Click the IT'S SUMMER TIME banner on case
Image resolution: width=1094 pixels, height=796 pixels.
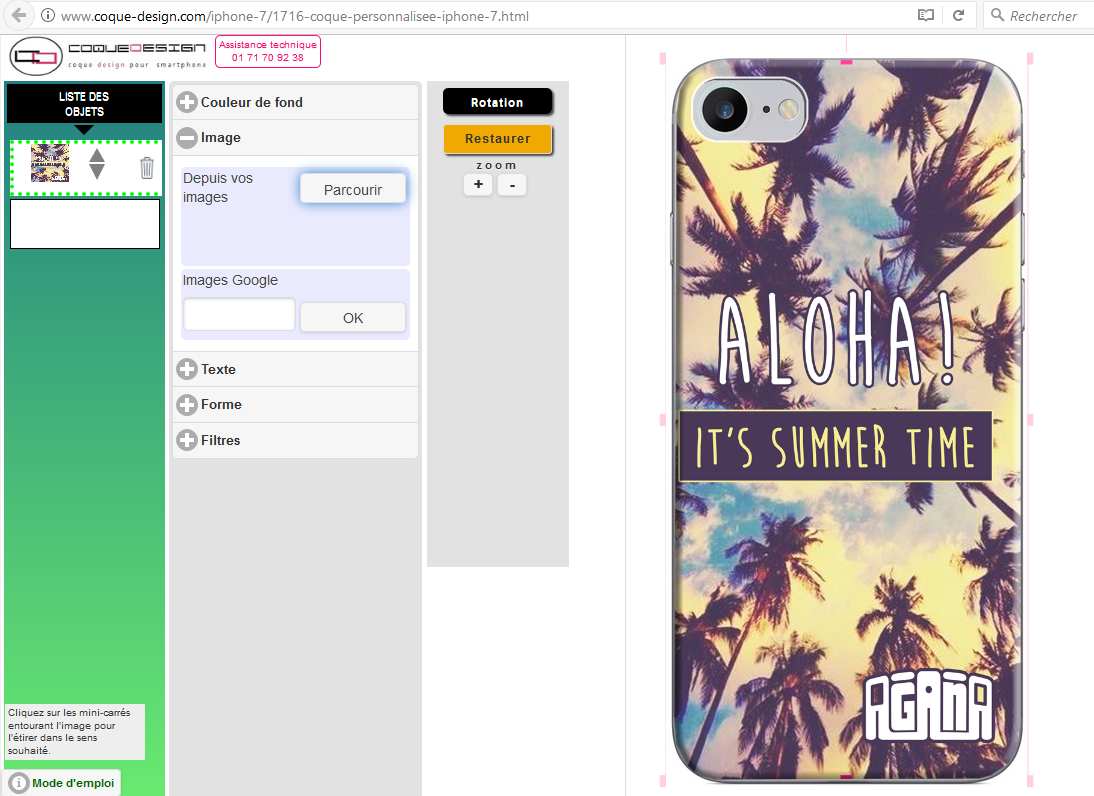[x=835, y=446]
